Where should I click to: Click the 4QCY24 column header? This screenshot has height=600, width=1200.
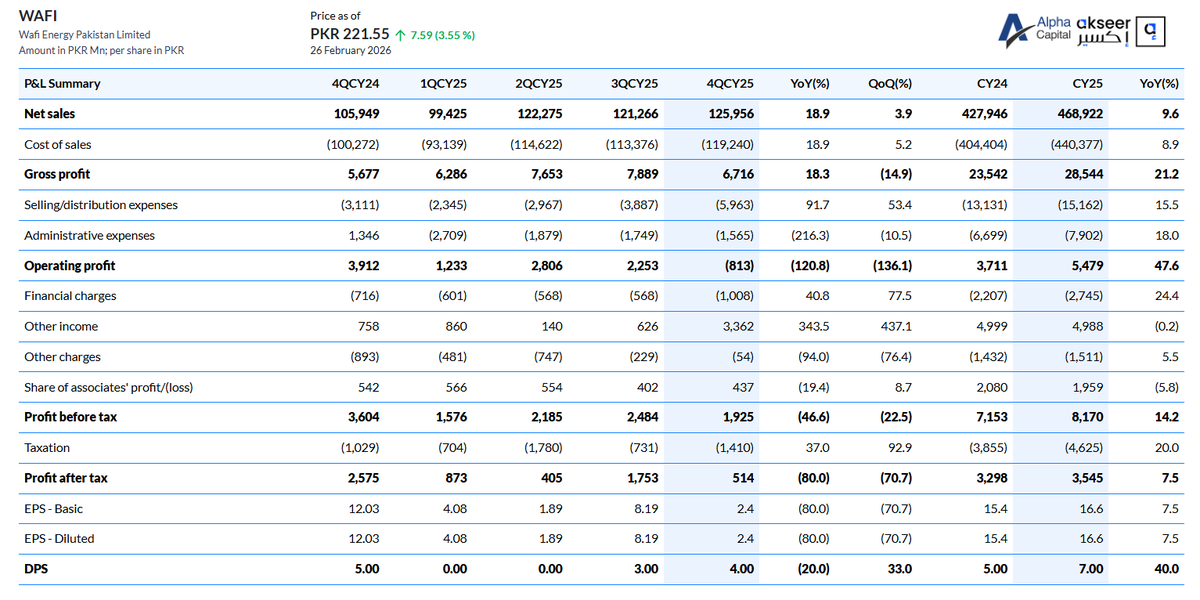(x=355, y=84)
